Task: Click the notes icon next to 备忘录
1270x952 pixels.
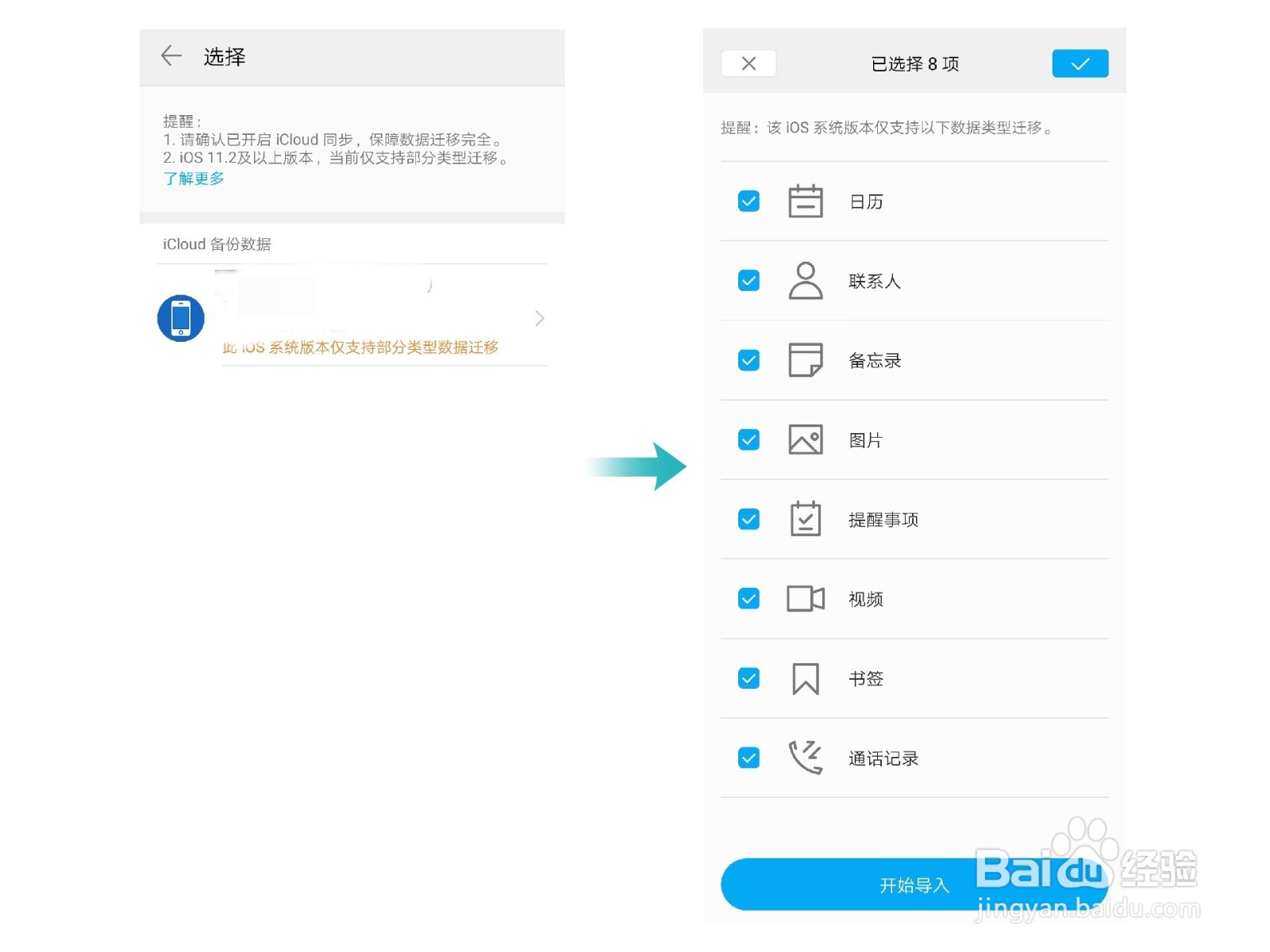Action: (x=804, y=360)
